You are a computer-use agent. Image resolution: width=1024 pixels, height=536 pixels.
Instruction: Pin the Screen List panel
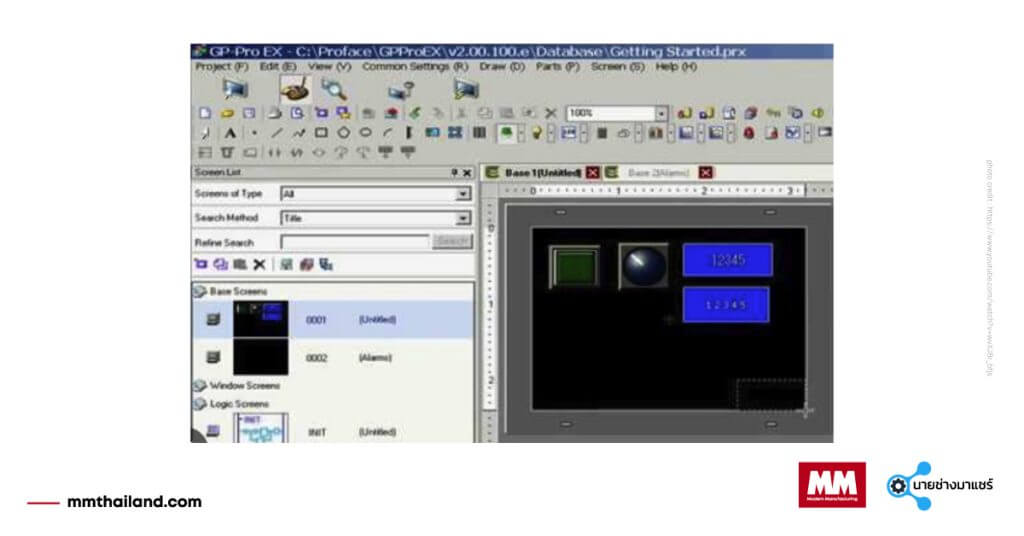[x=454, y=173]
